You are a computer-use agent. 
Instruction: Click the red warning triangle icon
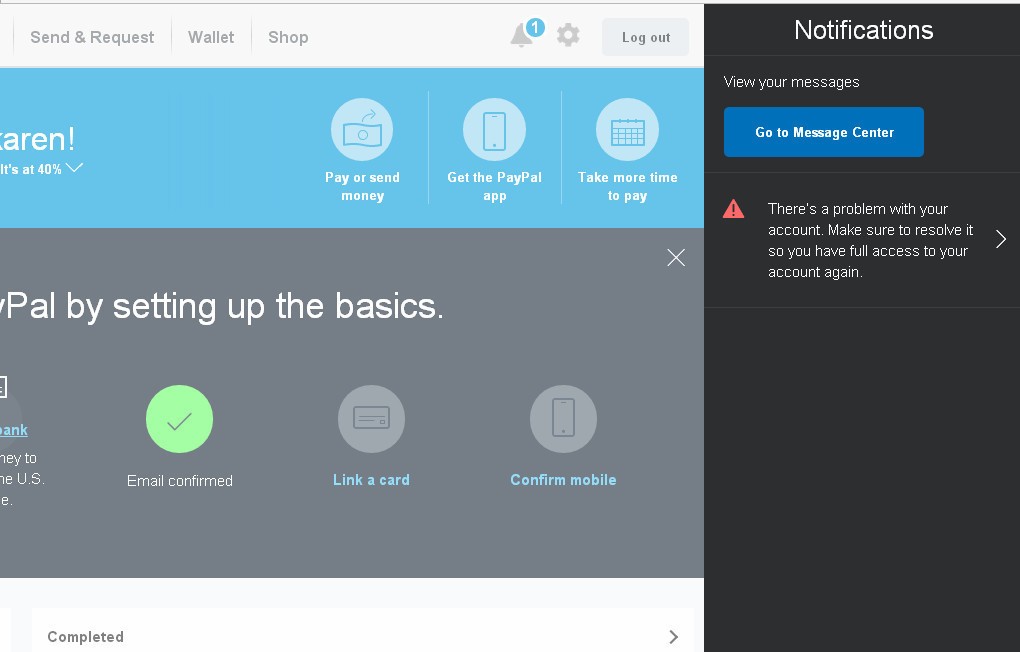(x=733, y=209)
